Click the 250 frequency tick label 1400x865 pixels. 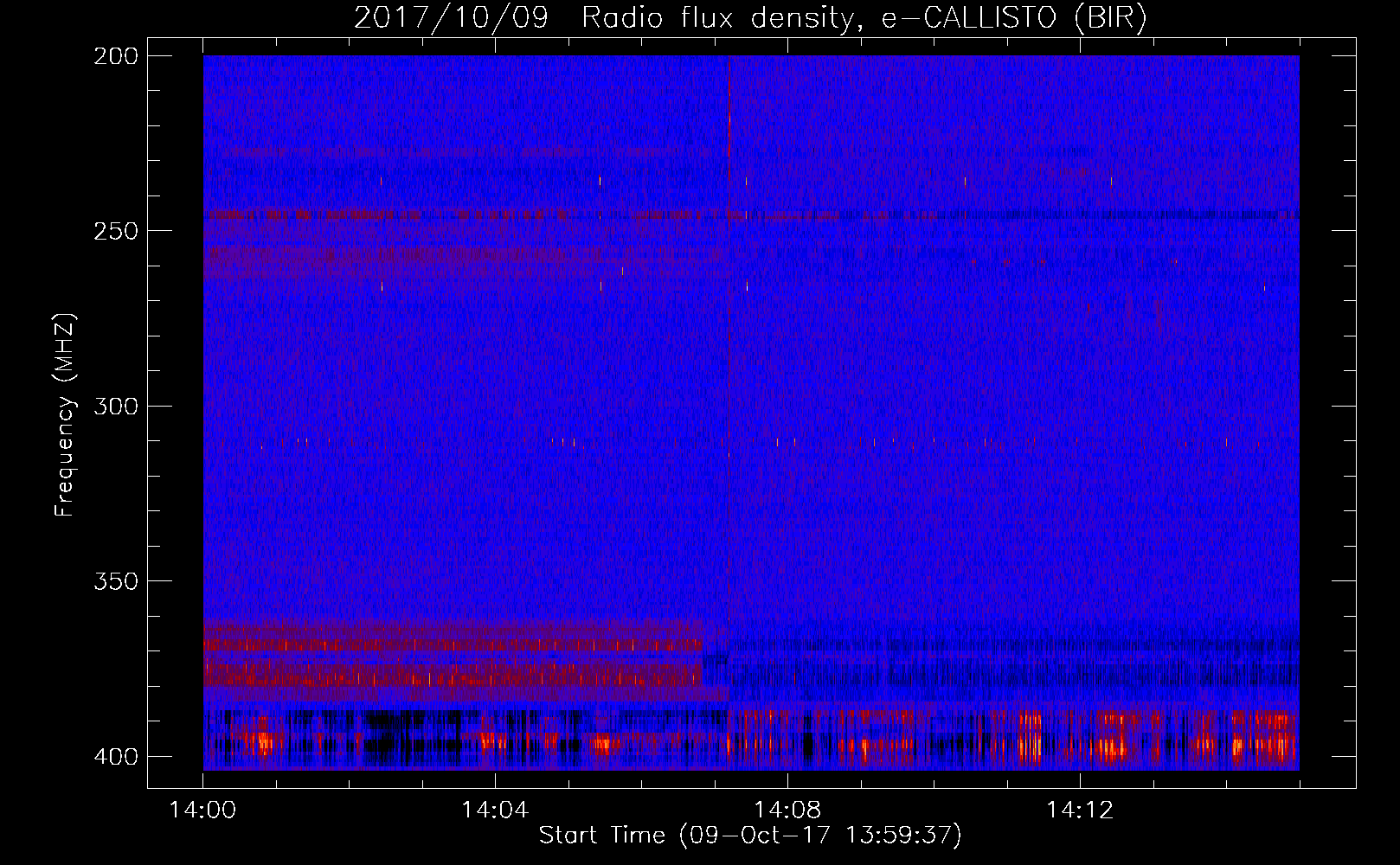tap(115, 231)
